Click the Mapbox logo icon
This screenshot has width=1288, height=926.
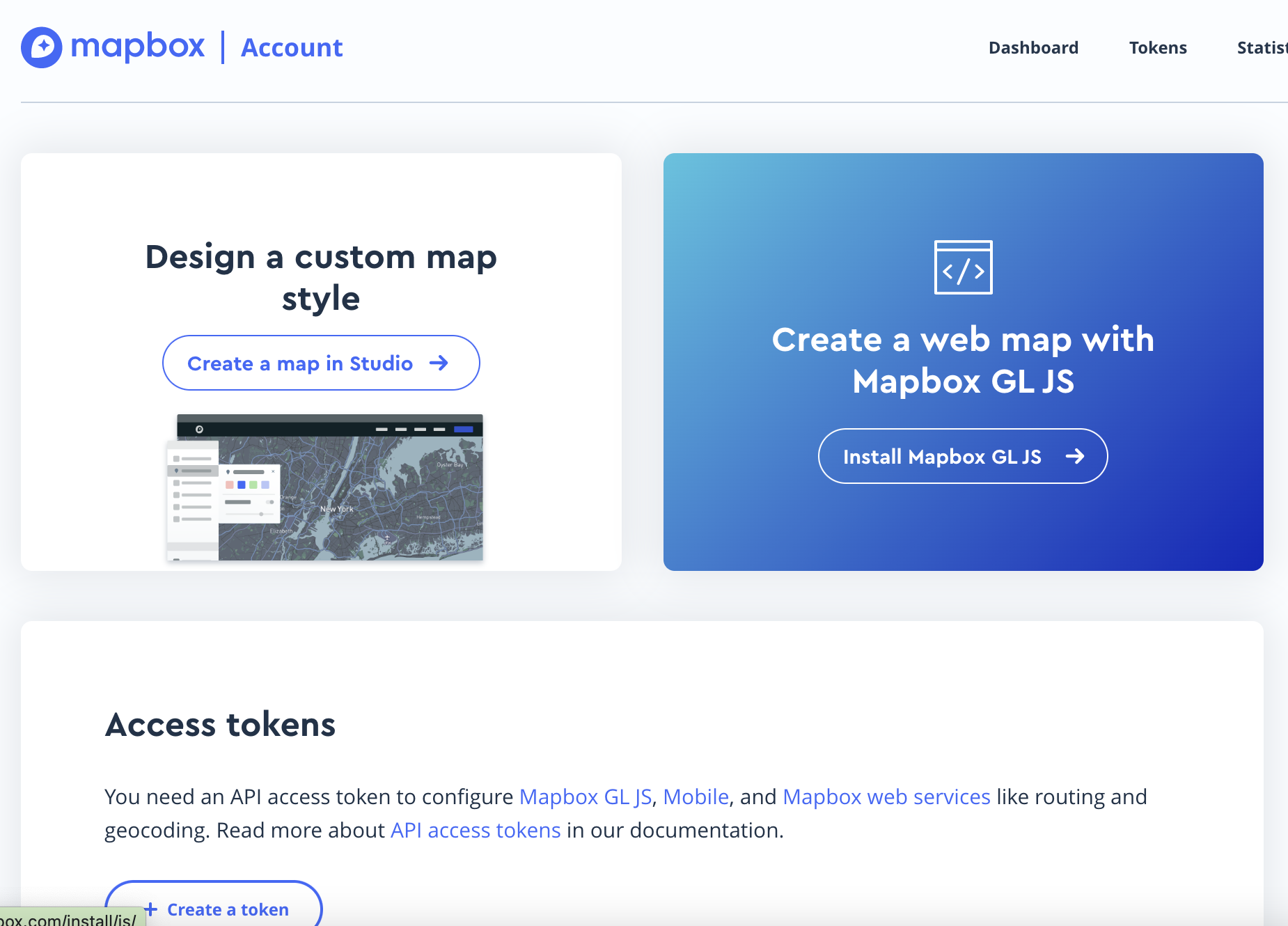(x=42, y=47)
